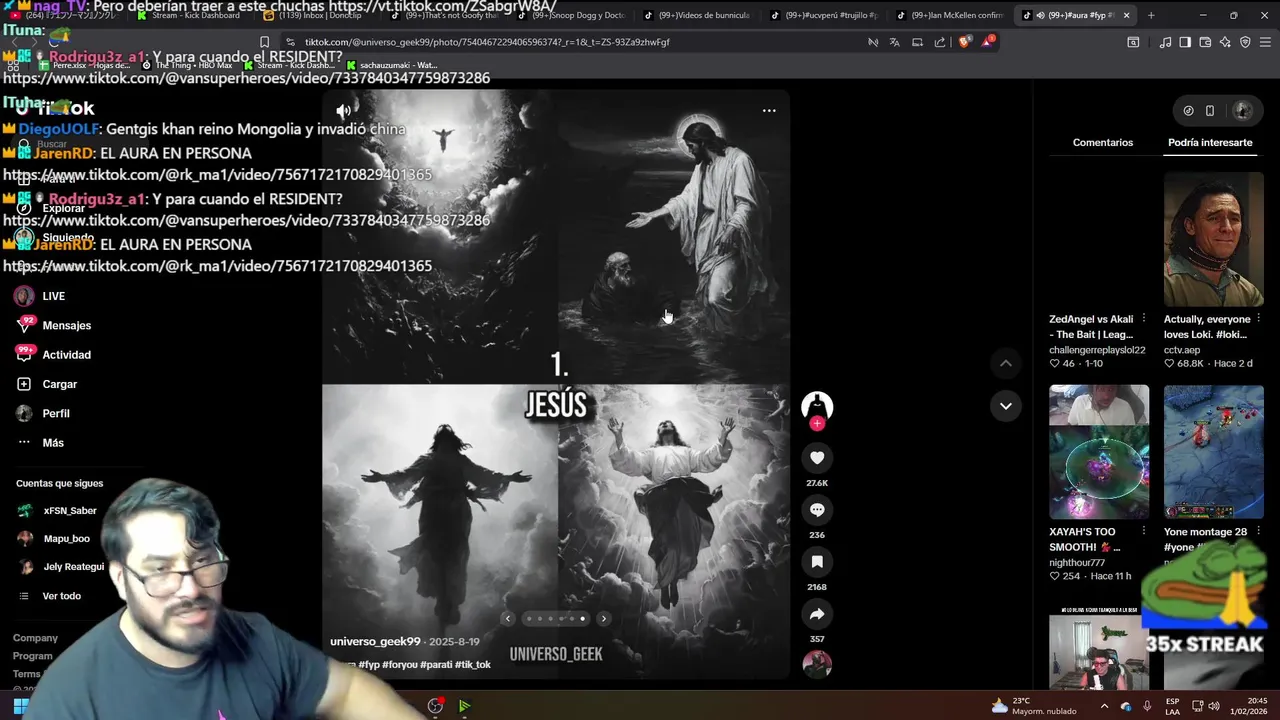Open the Brave wallet icon

[x=1205, y=42]
